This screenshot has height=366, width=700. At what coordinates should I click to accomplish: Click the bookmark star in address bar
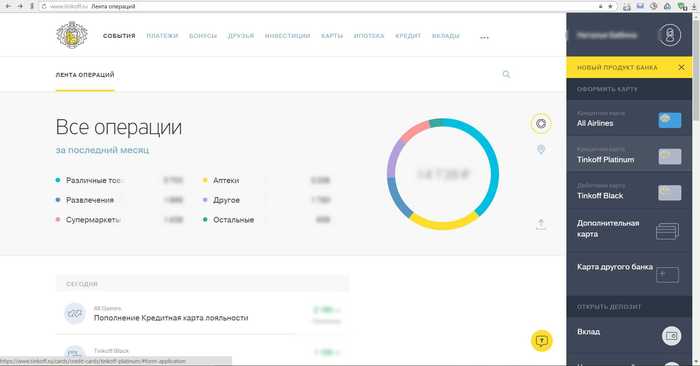coord(610,6)
